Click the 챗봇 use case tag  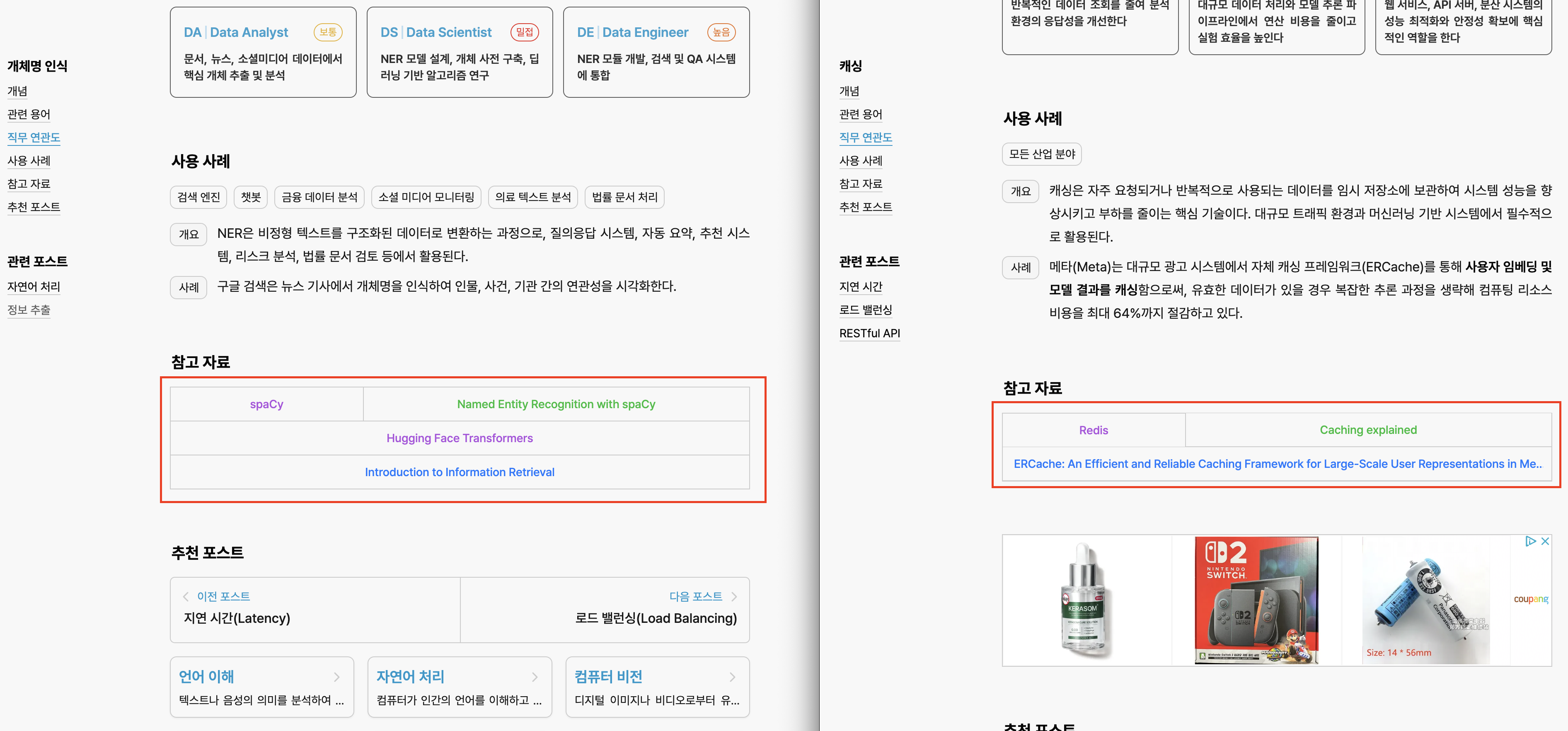coord(250,196)
